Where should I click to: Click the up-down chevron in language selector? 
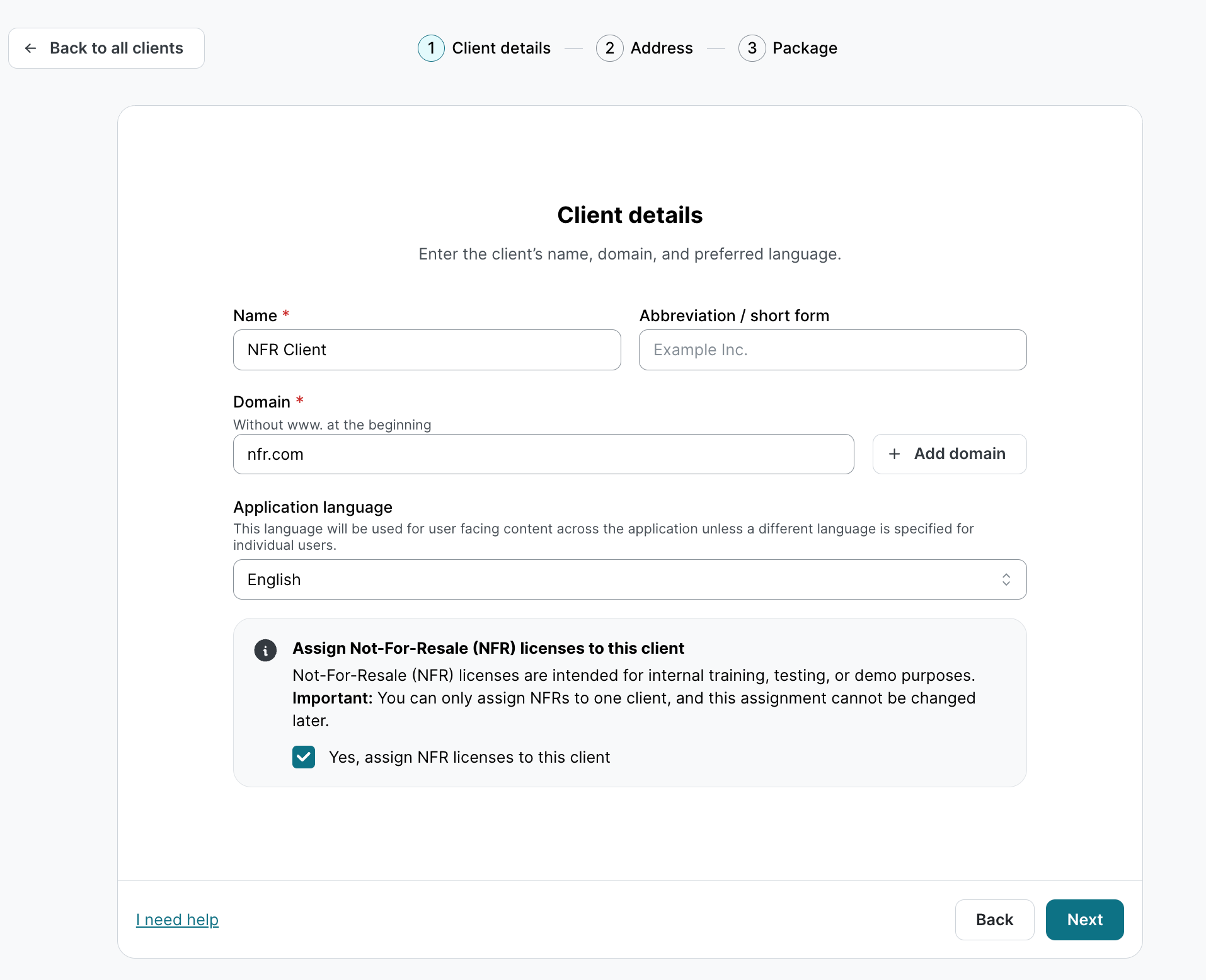point(1006,579)
